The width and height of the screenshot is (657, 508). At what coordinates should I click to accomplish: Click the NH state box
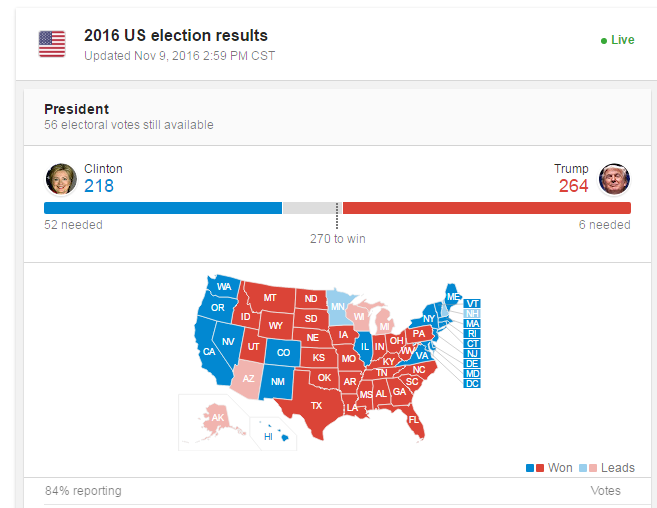(472, 313)
